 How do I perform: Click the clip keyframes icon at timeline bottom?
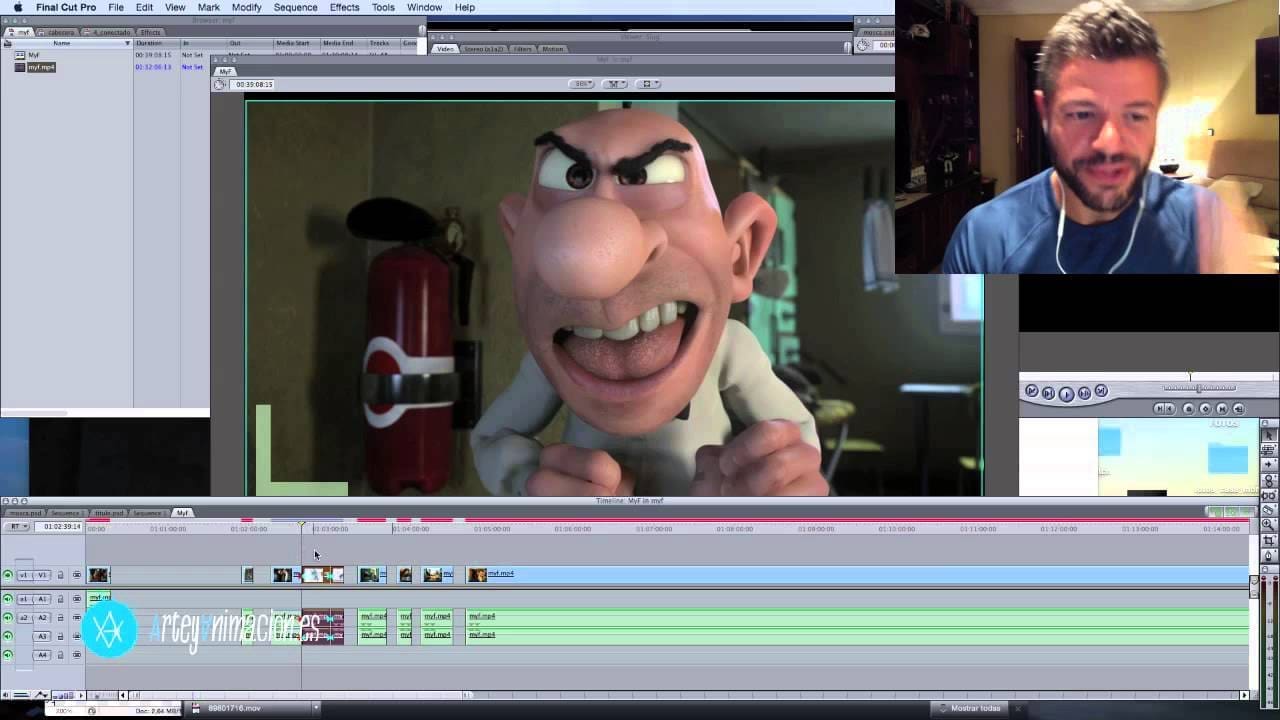[40, 694]
